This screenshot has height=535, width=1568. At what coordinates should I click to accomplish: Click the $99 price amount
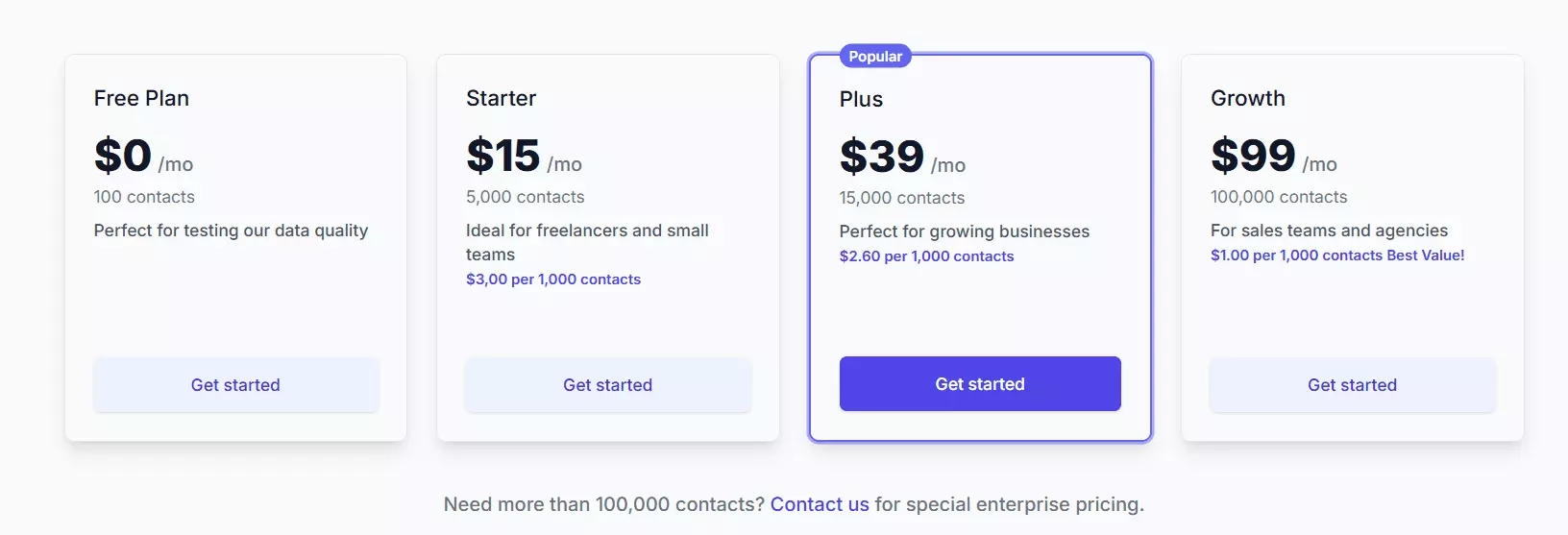coord(1253,156)
